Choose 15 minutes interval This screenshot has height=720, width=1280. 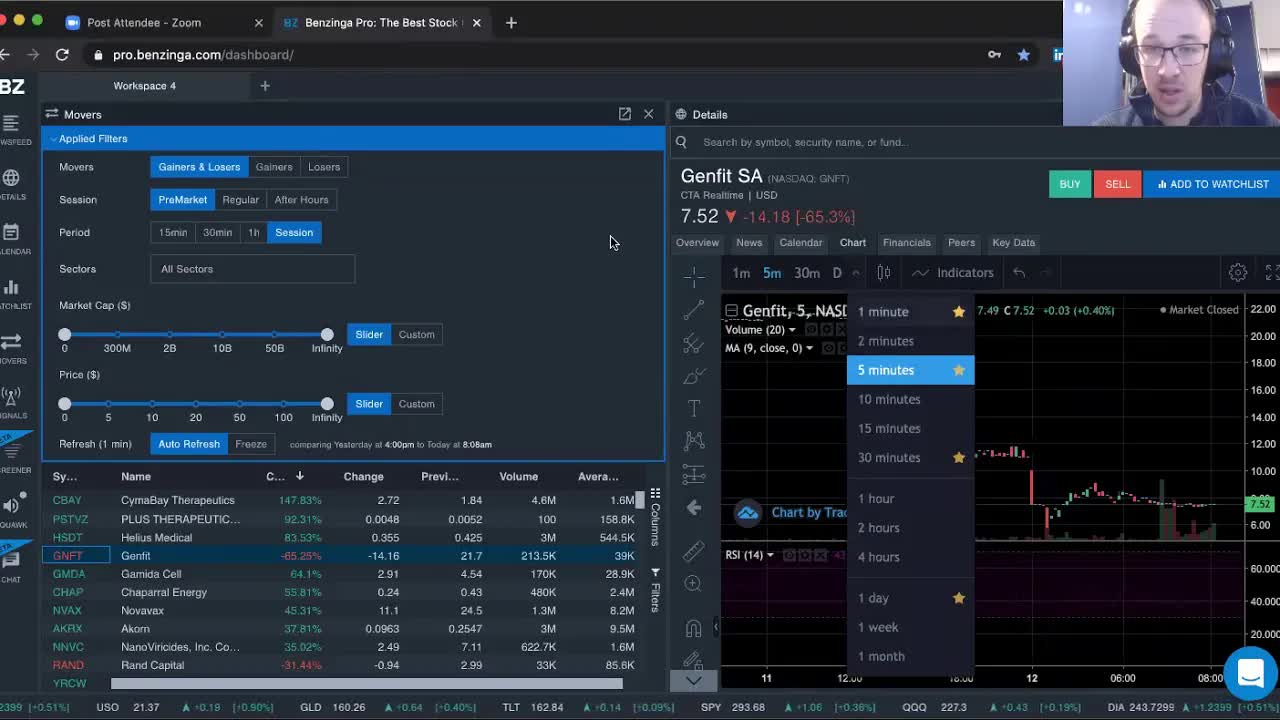click(x=910, y=428)
